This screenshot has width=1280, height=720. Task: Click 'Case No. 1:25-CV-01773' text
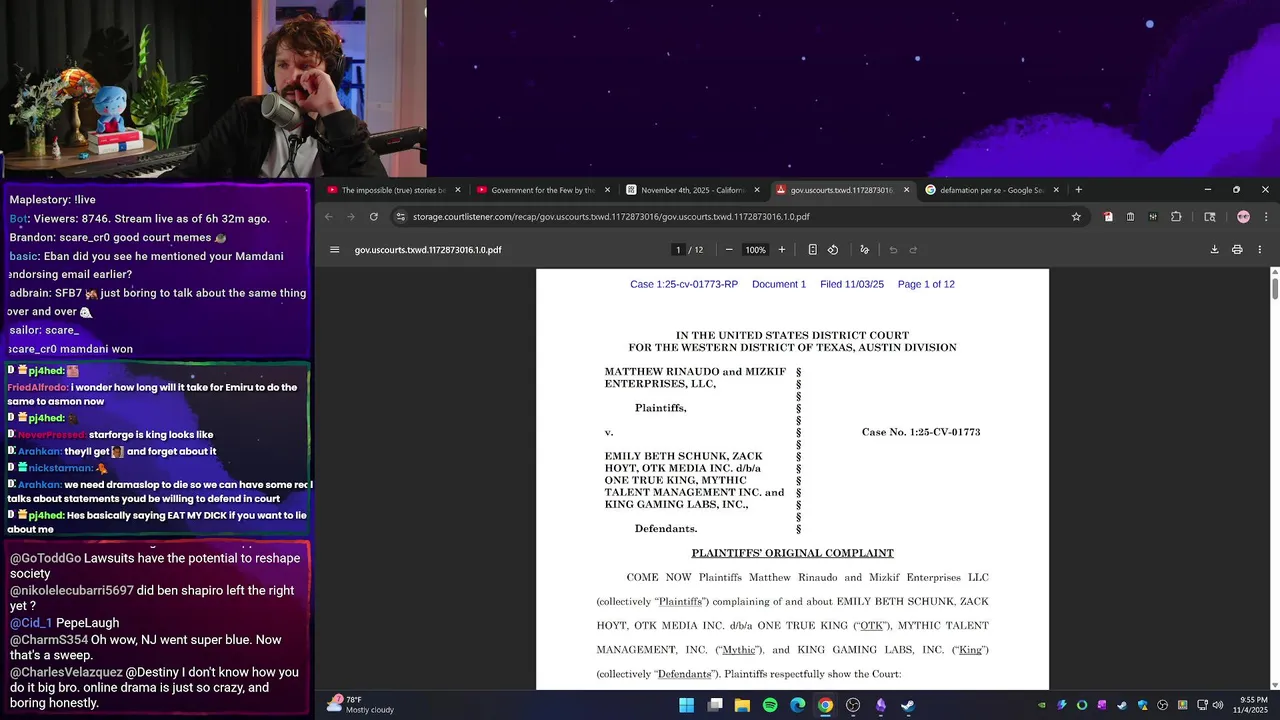[921, 432]
